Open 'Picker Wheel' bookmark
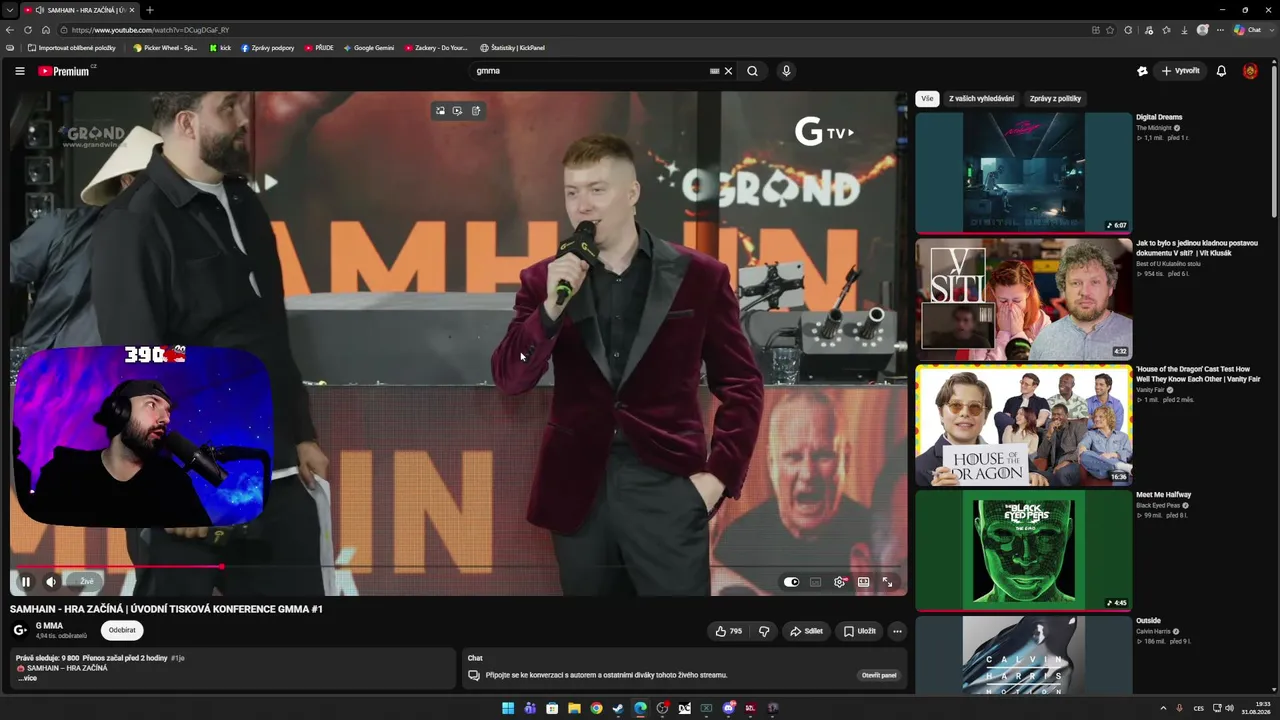1280x720 pixels. [x=166, y=48]
